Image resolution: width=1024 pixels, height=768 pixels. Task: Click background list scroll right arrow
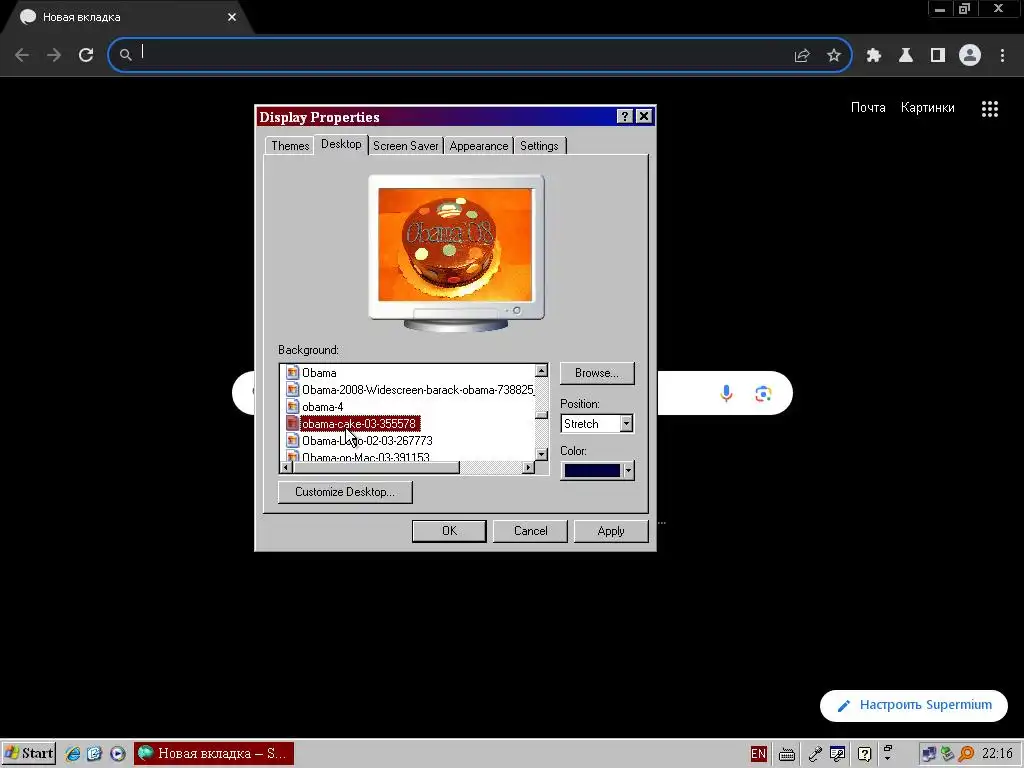pos(529,467)
